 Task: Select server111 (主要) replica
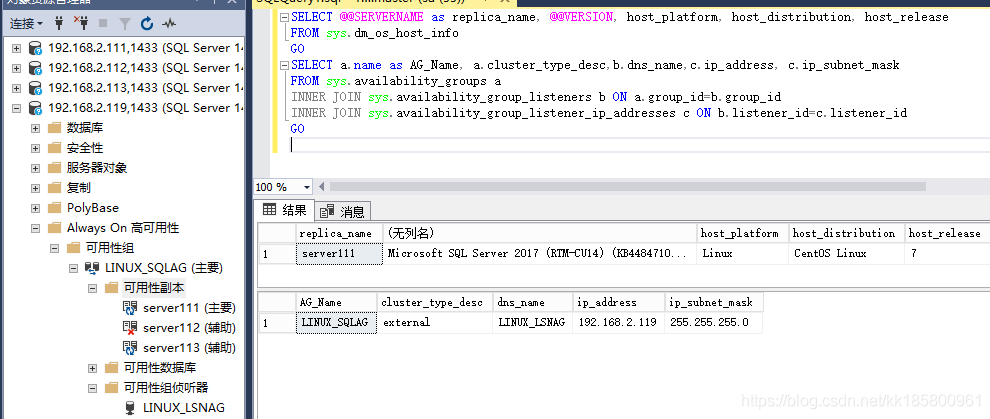[189, 308]
